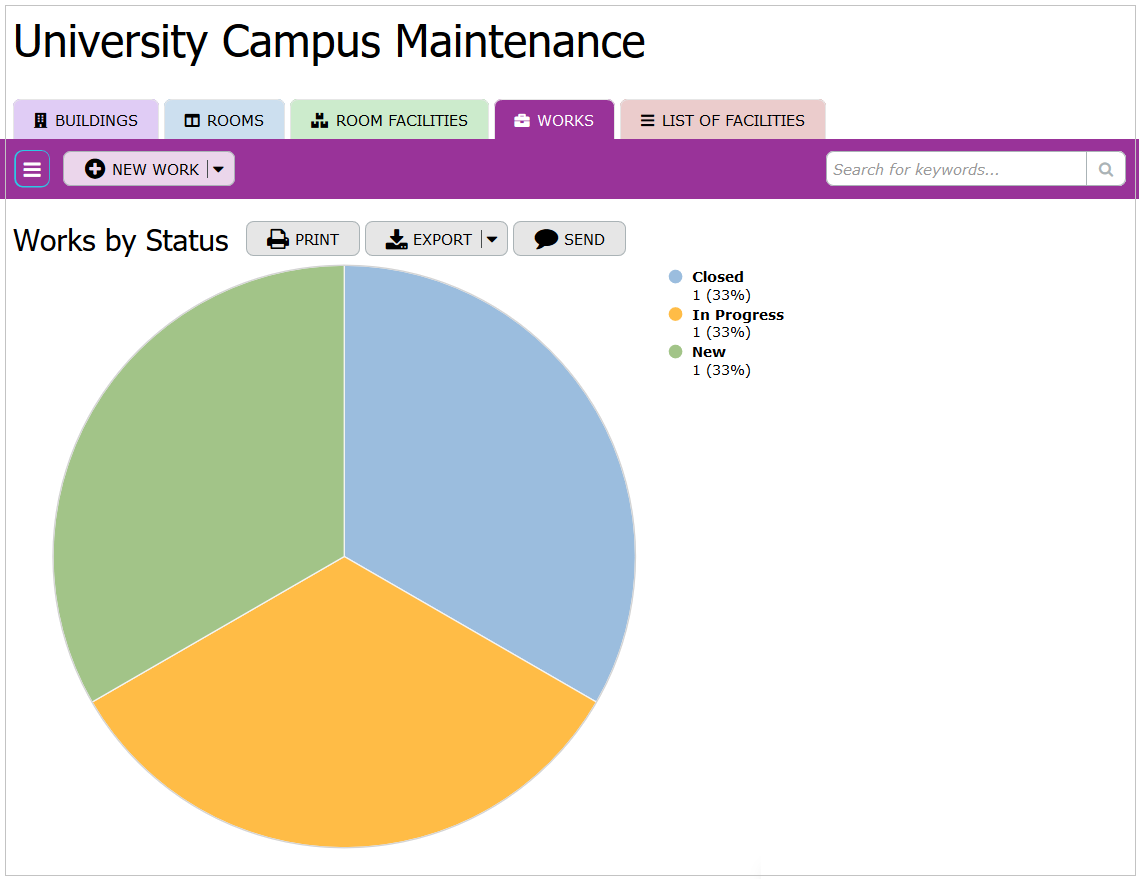This screenshot has width=1139, height=879.
Task: Click the download icon on Export button
Action: 396,240
